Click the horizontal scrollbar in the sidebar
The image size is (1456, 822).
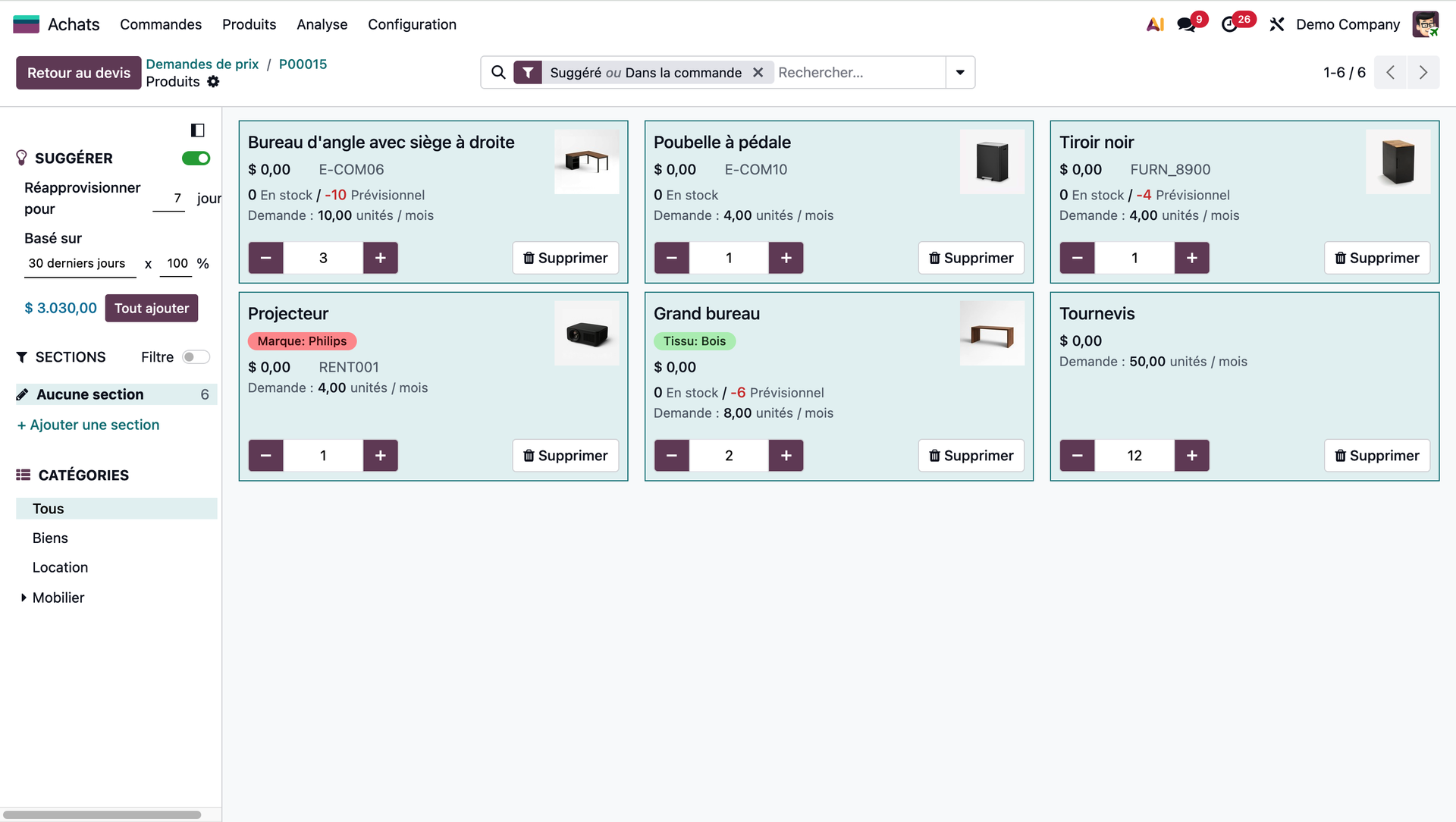coord(102,814)
